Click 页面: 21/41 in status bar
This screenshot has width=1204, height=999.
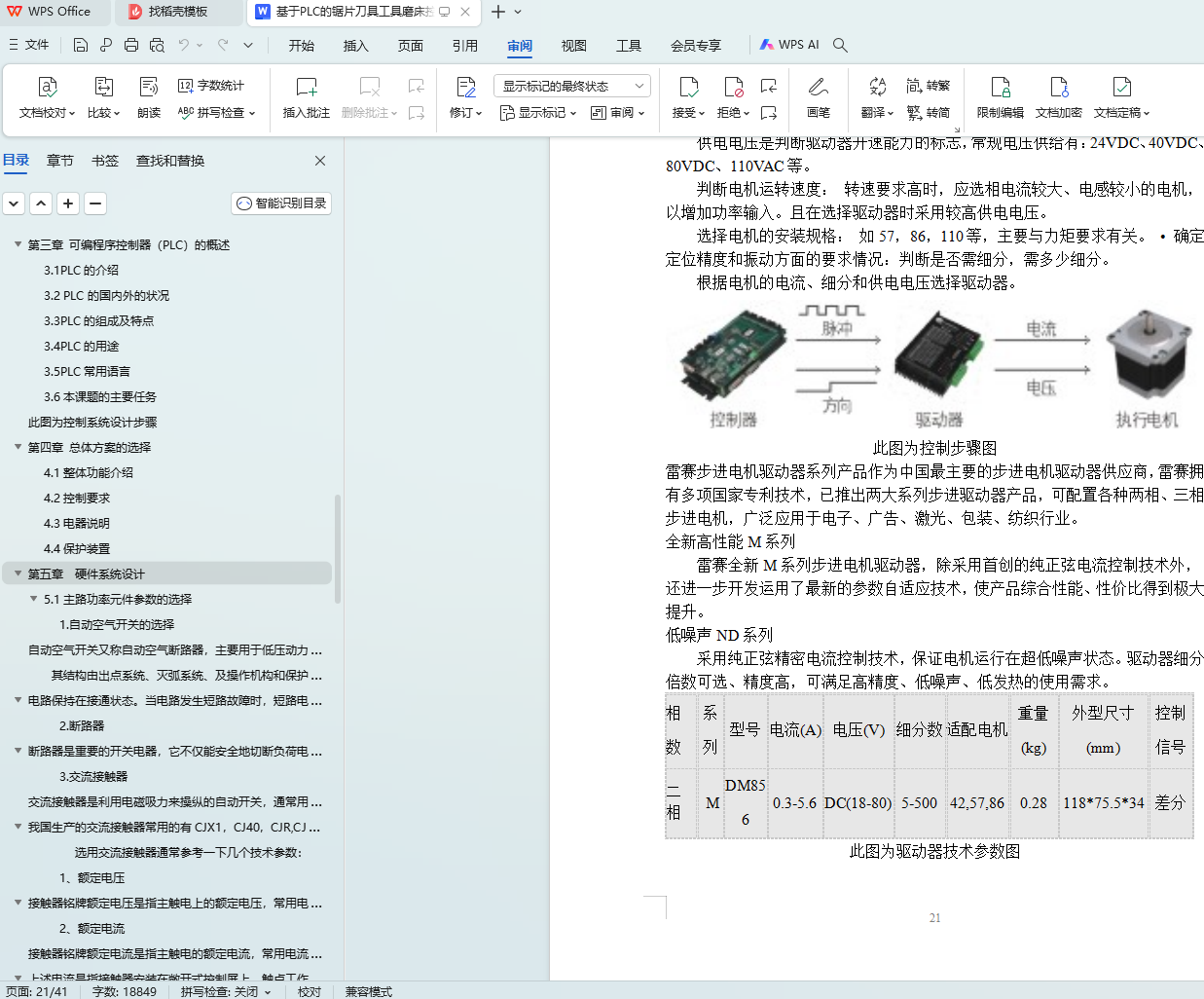click(x=37, y=991)
